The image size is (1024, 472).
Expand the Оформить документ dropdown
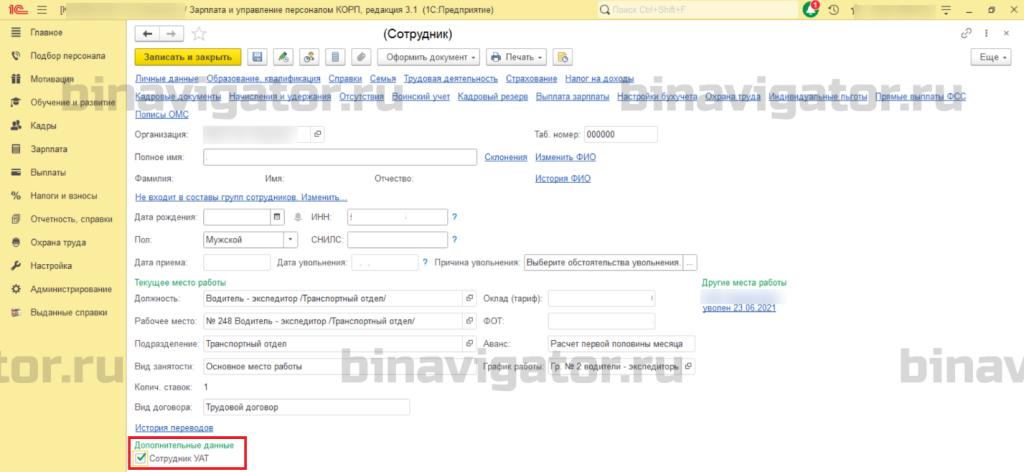(429, 57)
